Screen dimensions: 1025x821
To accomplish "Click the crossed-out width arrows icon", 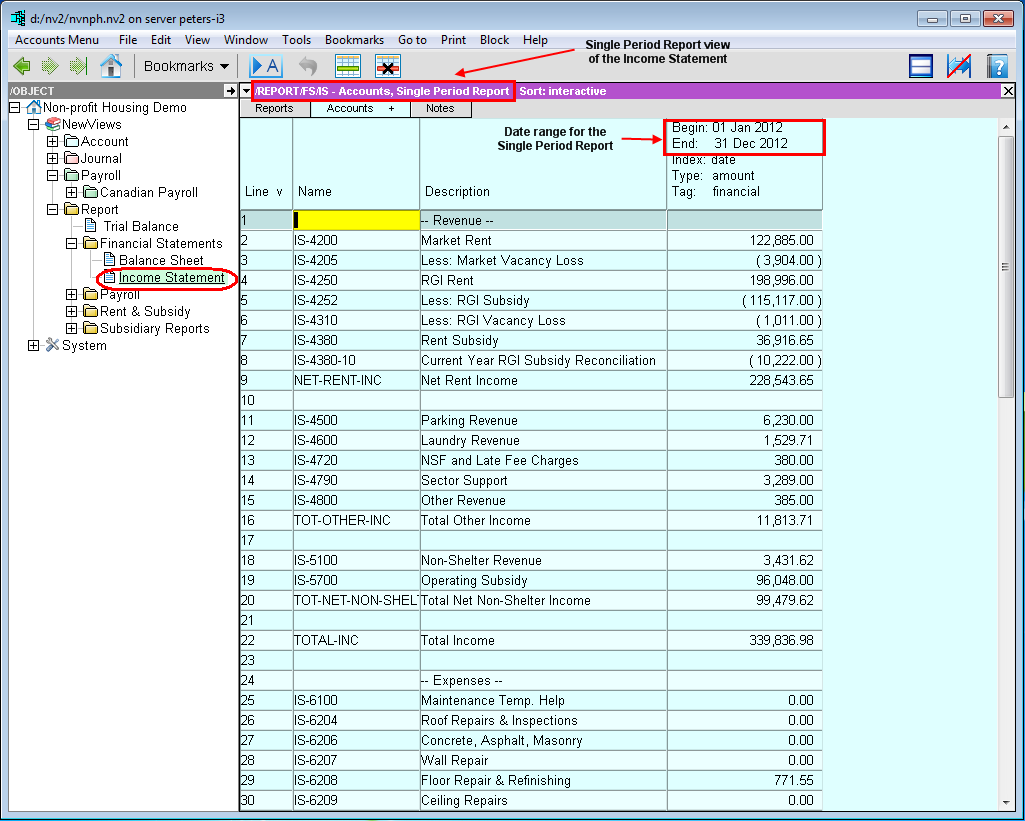I will (x=959, y=66).
